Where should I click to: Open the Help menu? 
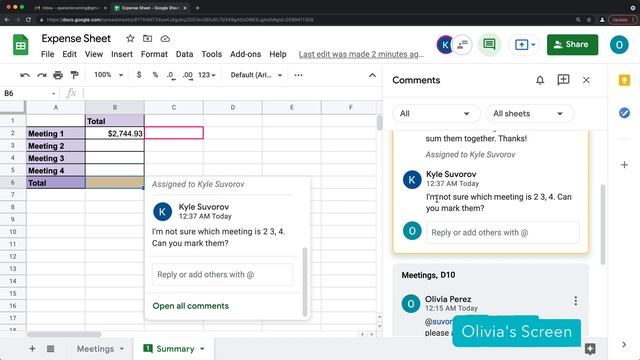pyautogui.click(x=278, y=54)
